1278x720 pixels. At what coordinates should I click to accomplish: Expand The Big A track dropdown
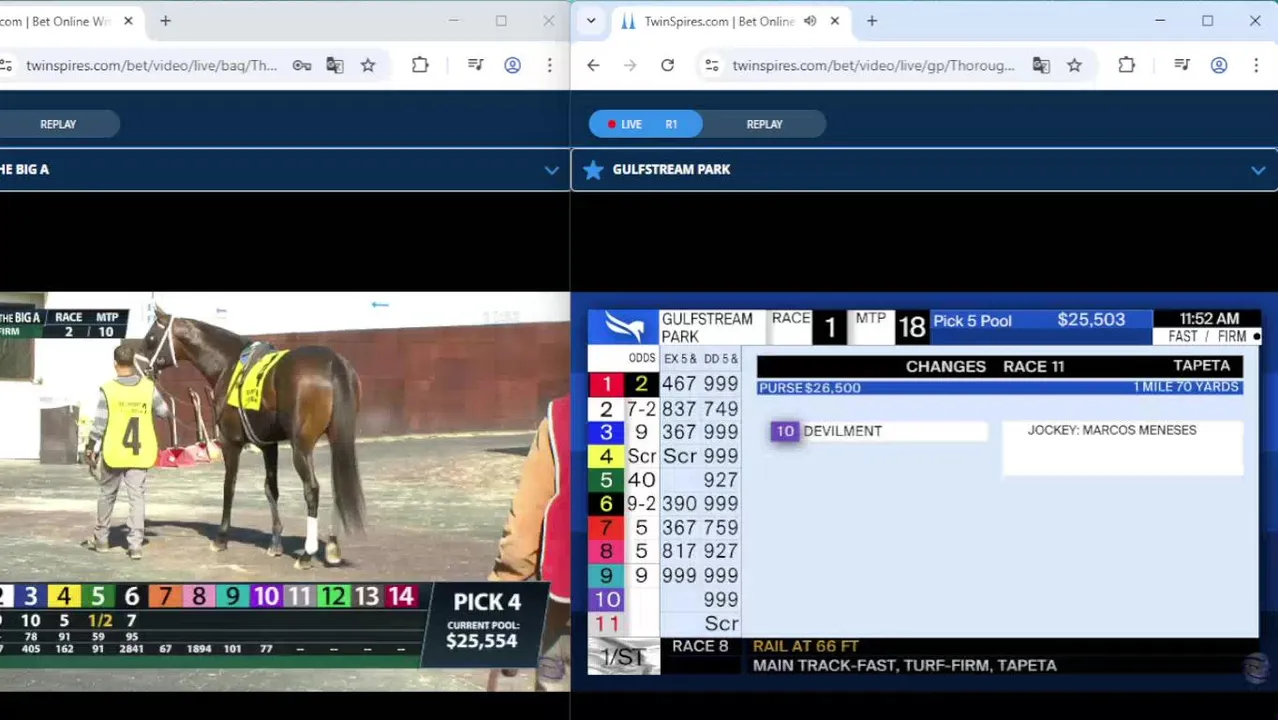click(551, 170)
